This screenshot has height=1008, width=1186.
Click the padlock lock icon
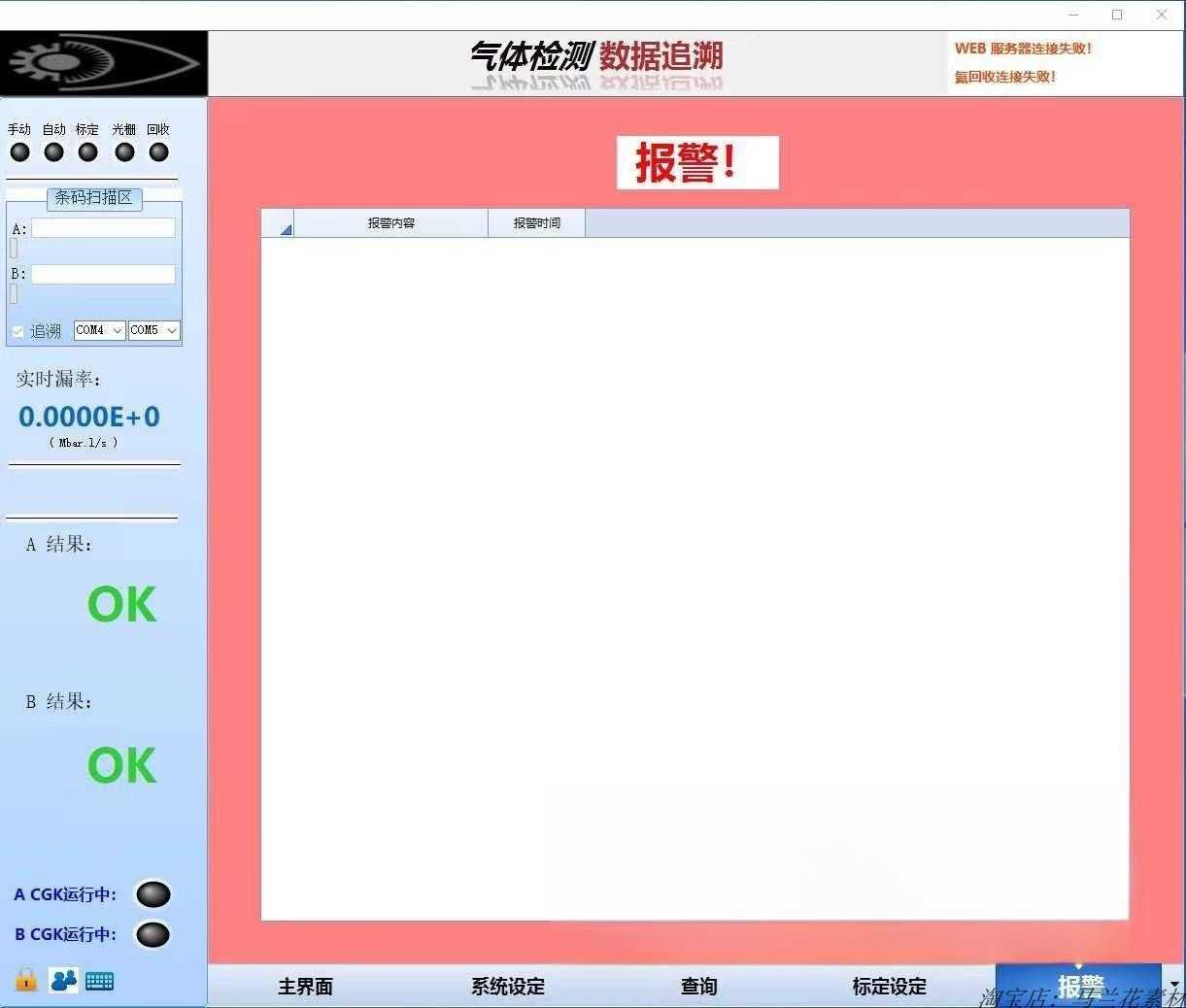tap(26, 979)
